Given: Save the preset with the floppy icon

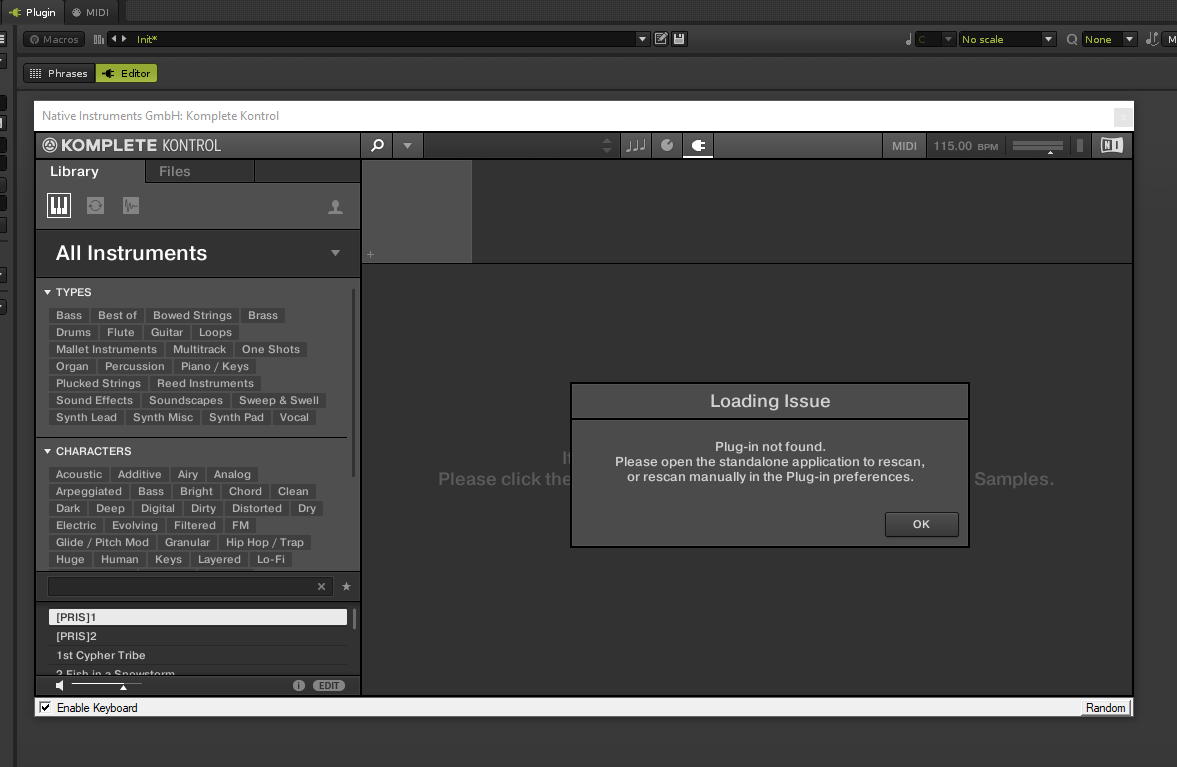Looking at the screenshot, I should [679, 39].
